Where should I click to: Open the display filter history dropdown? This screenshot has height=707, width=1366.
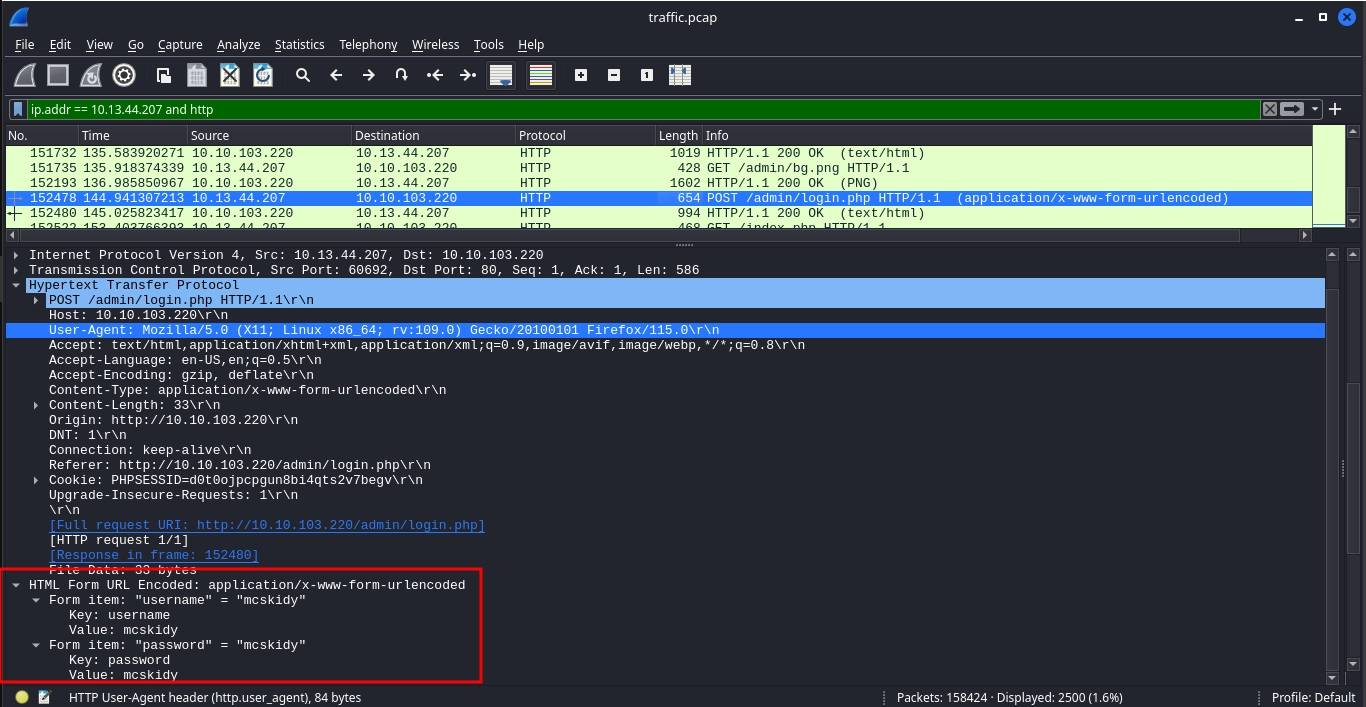[1315, 109]
